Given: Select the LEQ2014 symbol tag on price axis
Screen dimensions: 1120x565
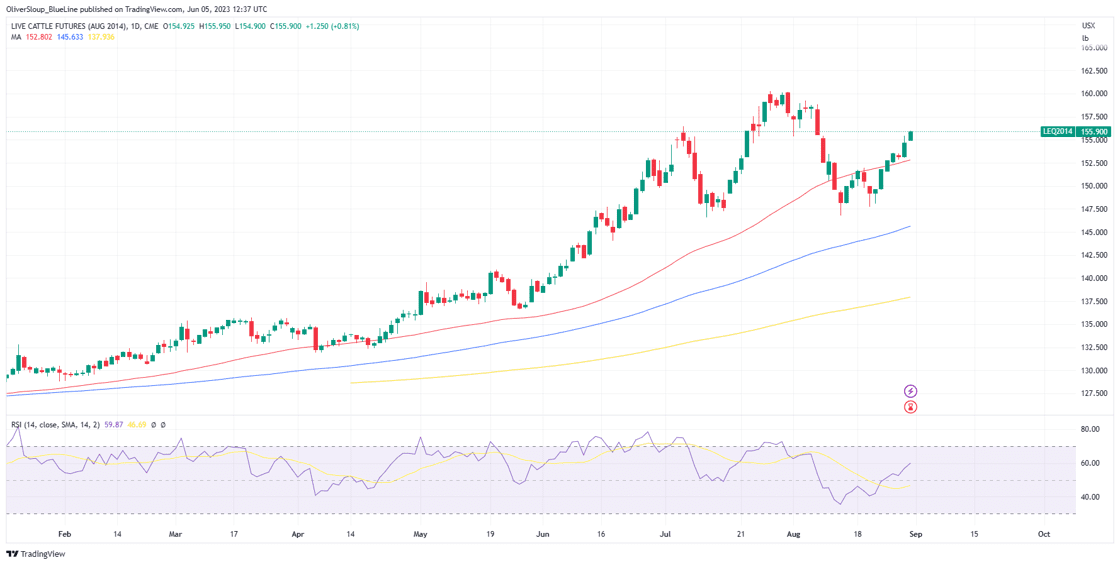Looking at the screenshot, I should tap(1058, 131).
